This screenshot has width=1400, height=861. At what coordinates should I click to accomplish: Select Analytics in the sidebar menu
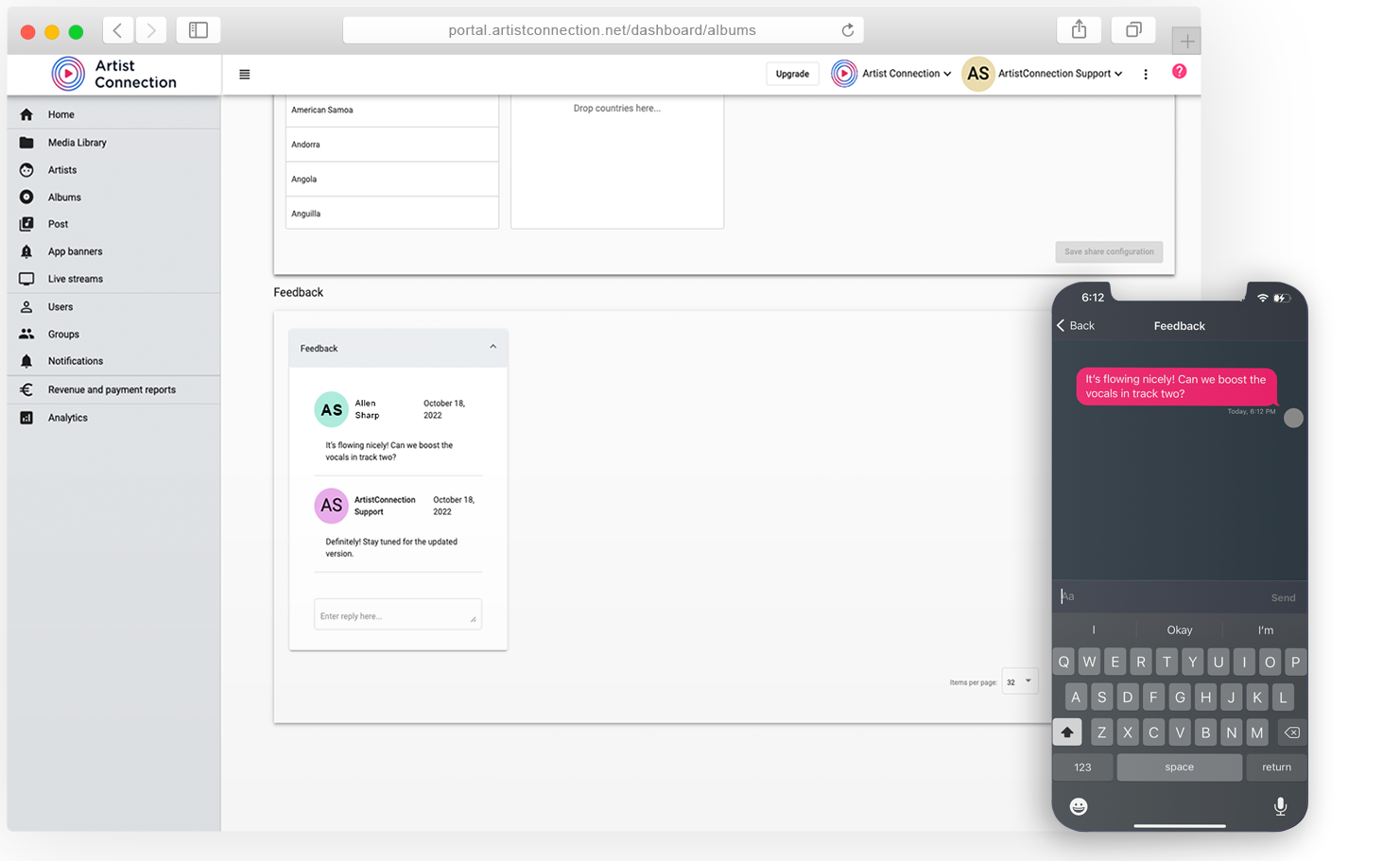coord(67,418)
